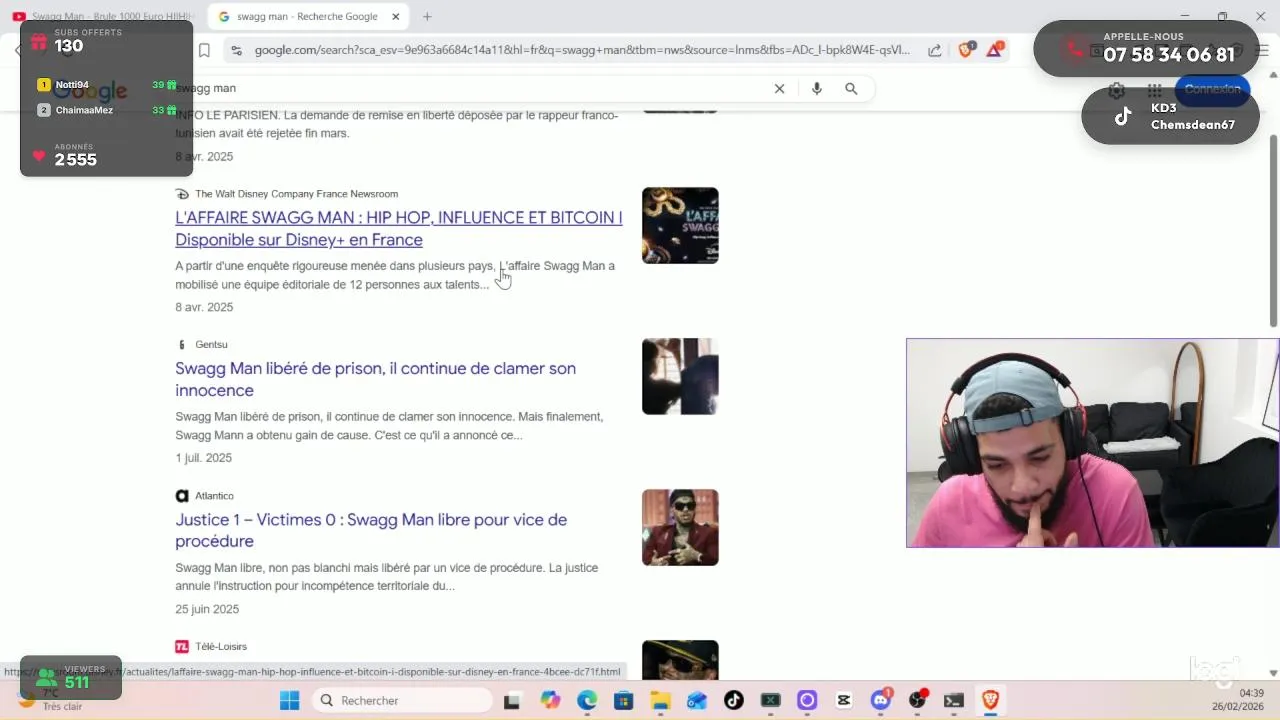Open Outlook mail from the taskbar
Image resolution: width=1280 pixels, height=720 pixels.
(x=697, y=700)
